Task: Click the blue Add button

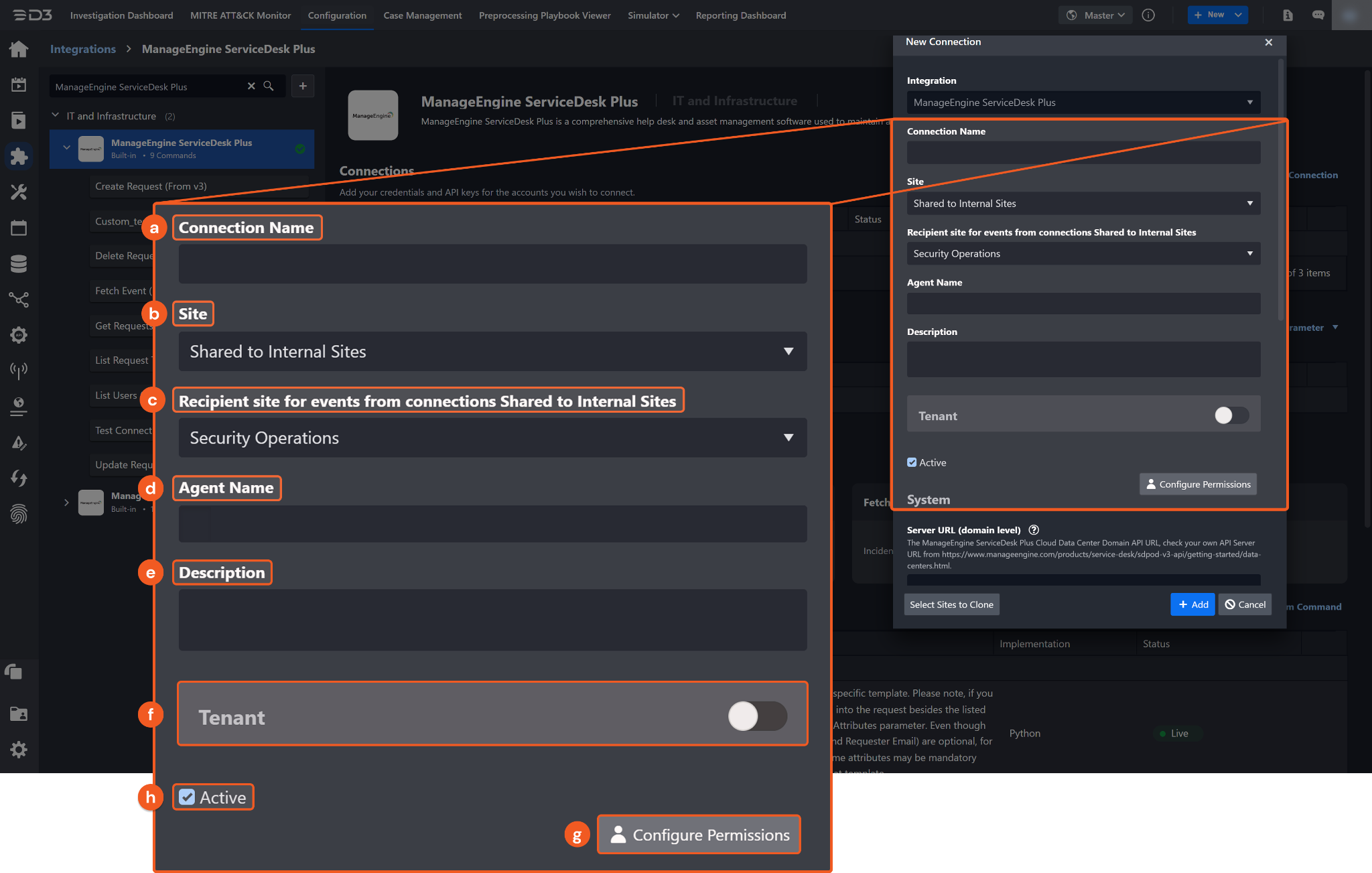Action: pyautogui.click(x=1192, y=604)
